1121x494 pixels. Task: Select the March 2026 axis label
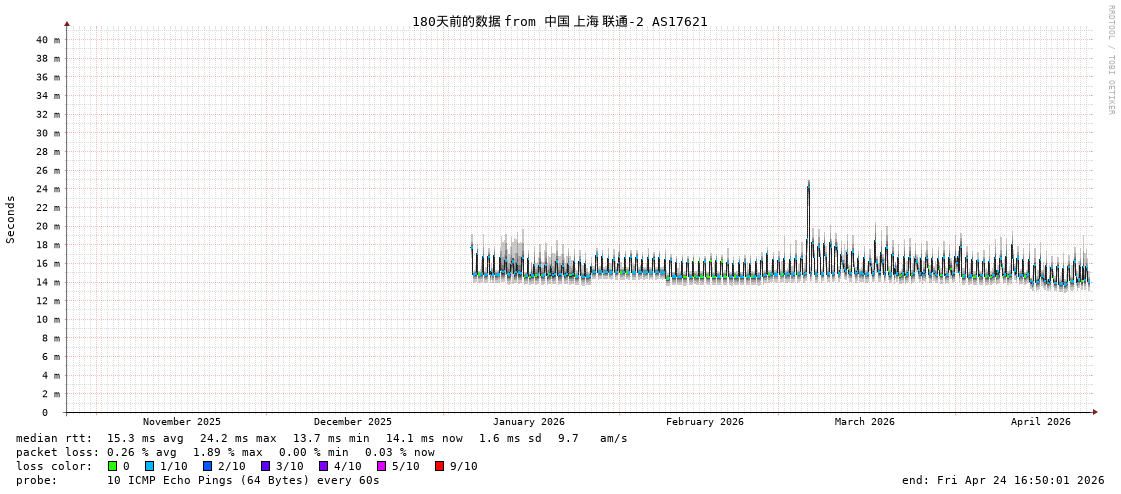[x=865, y=422]
